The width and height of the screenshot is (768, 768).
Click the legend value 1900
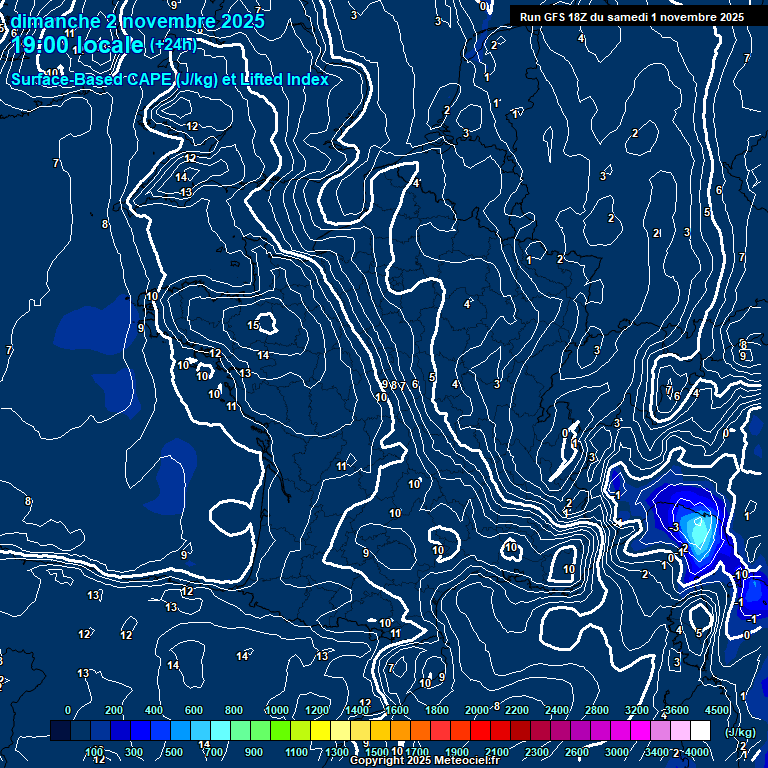(457, 752)
